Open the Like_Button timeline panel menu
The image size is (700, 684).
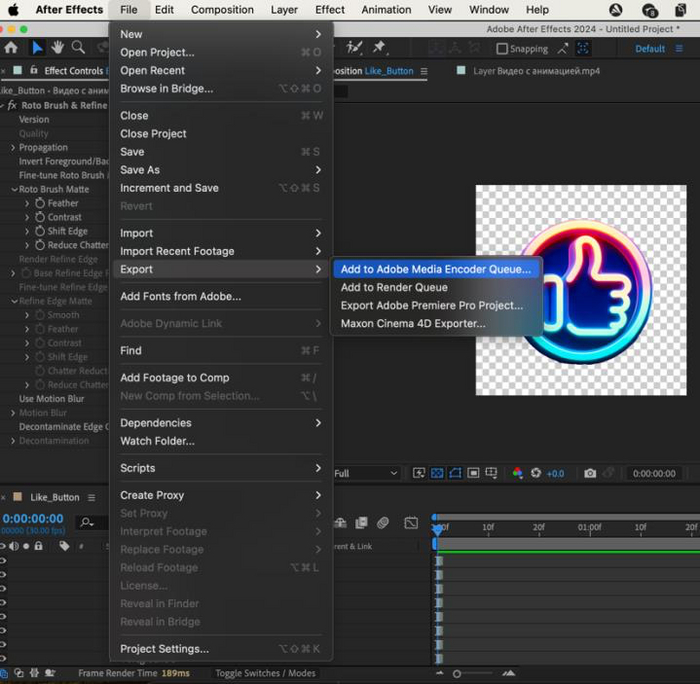[x=92, y=497]
